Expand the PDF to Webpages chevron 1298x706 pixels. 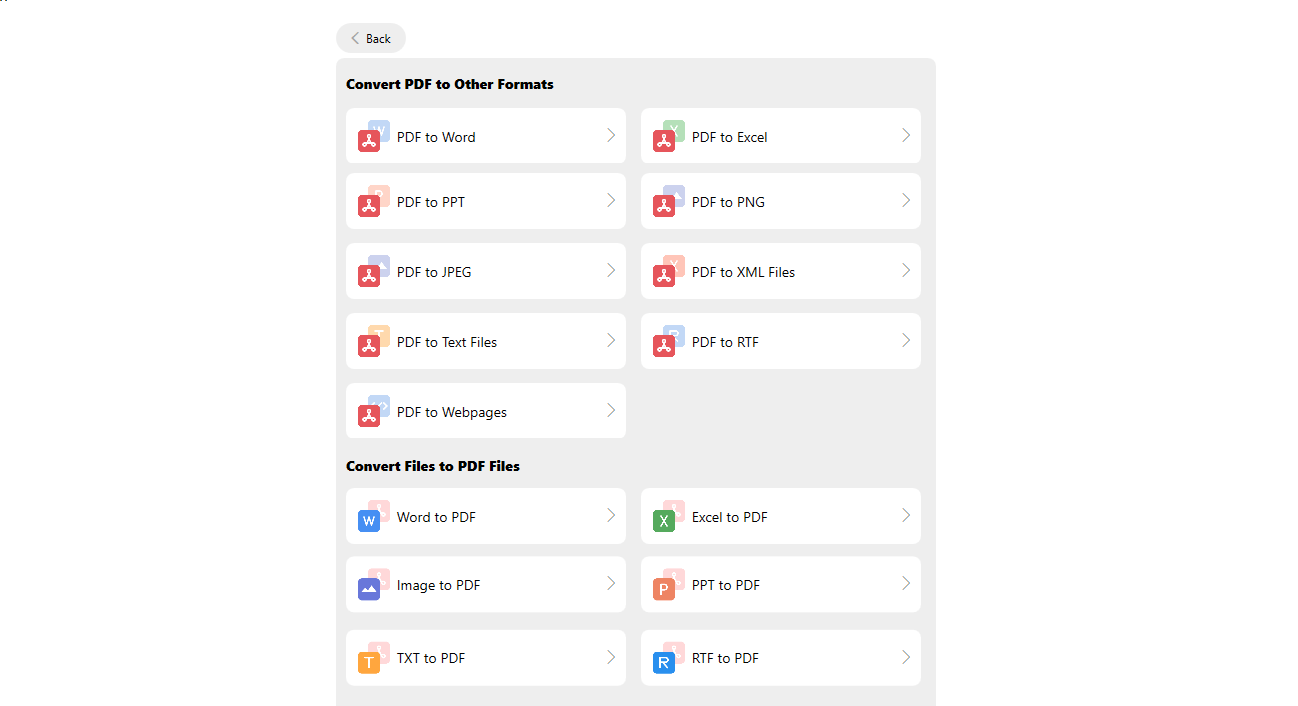click(x=611, y=410)
